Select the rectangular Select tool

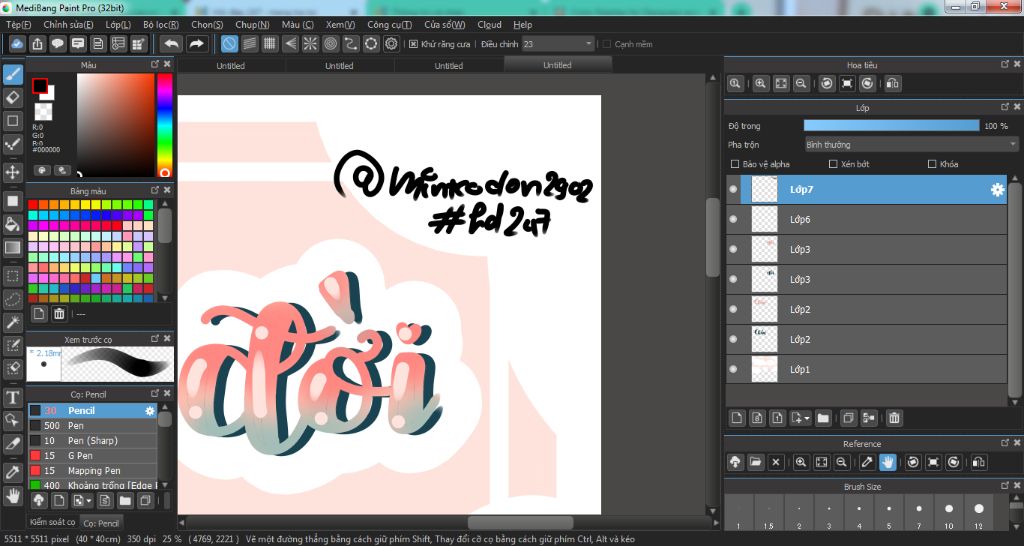[x=12, y=276]
